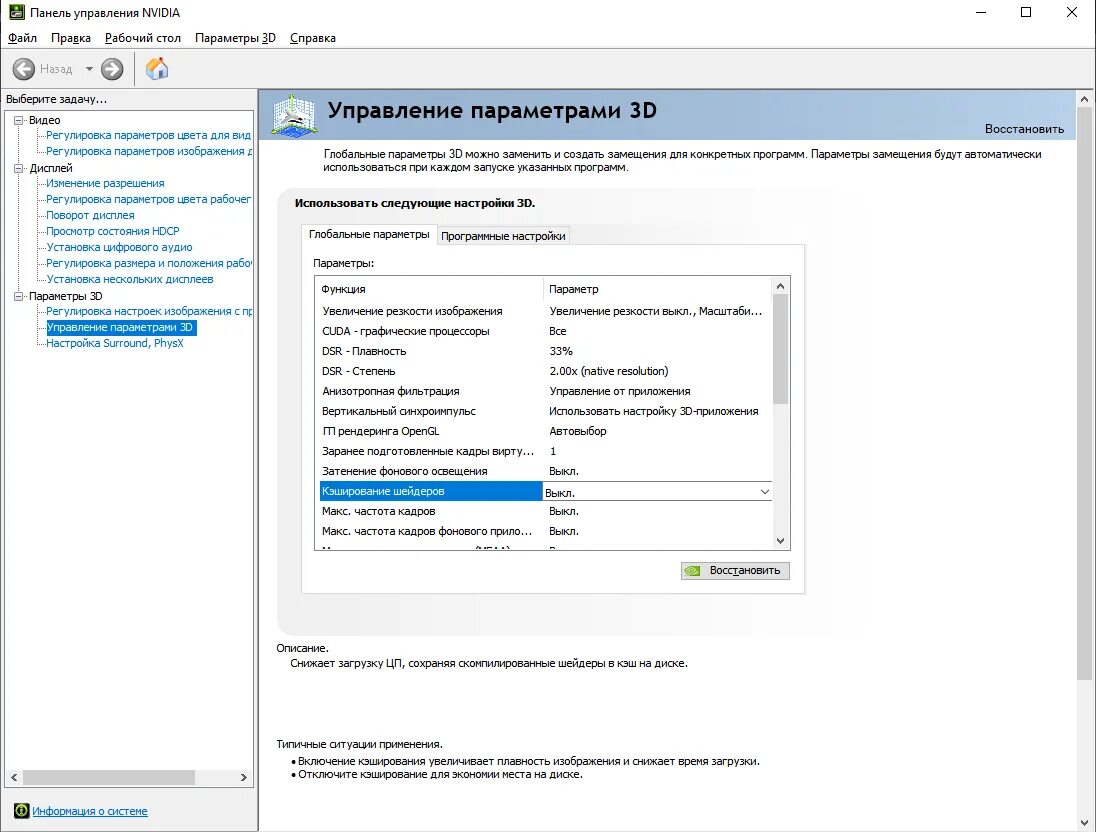Open the Кэширование шейдеров value dropdown
This screenshot has width=1096, height=832.
pyautogui.click(x=765, y=492)
